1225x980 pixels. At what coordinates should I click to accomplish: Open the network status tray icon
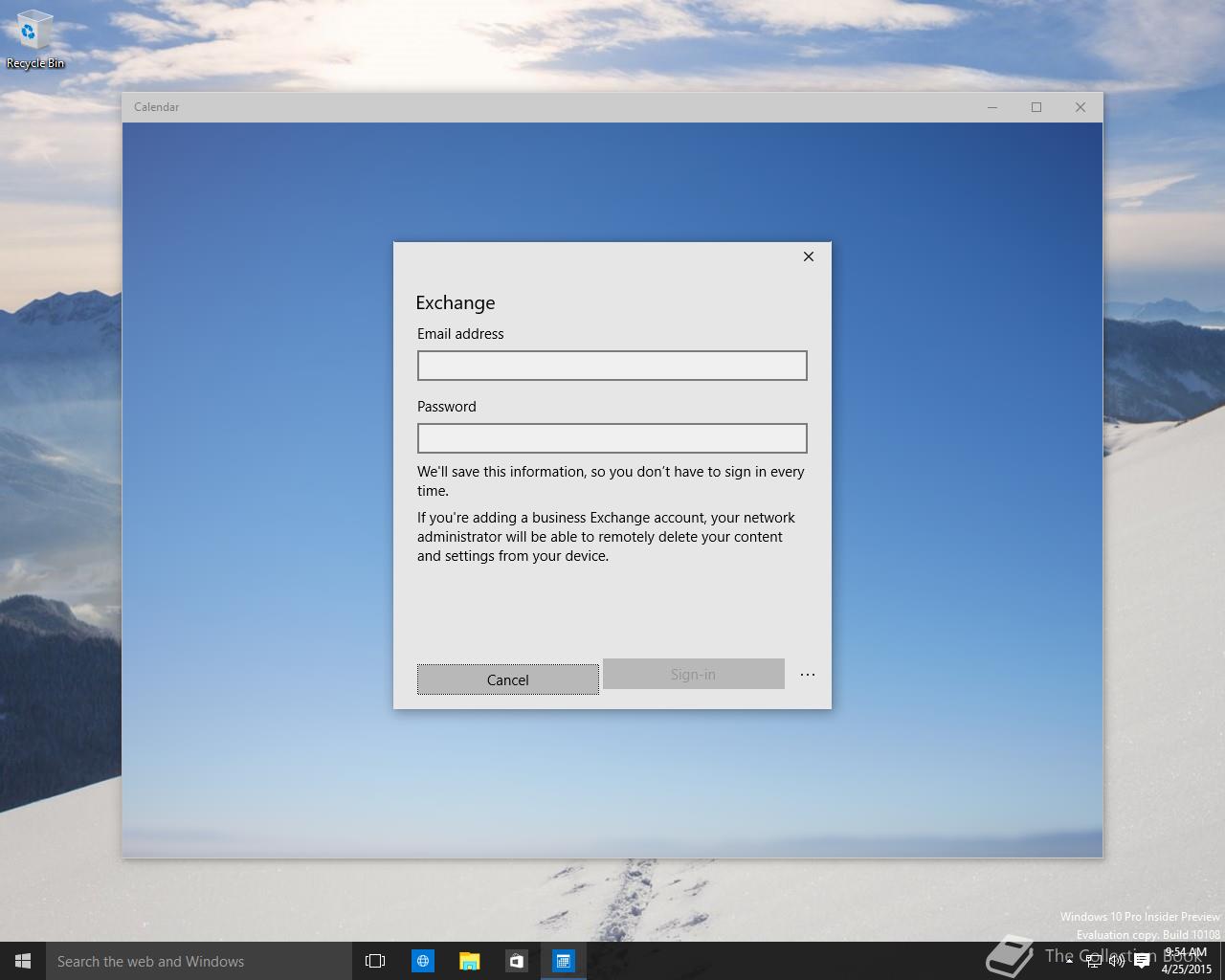coord(1093,961)
